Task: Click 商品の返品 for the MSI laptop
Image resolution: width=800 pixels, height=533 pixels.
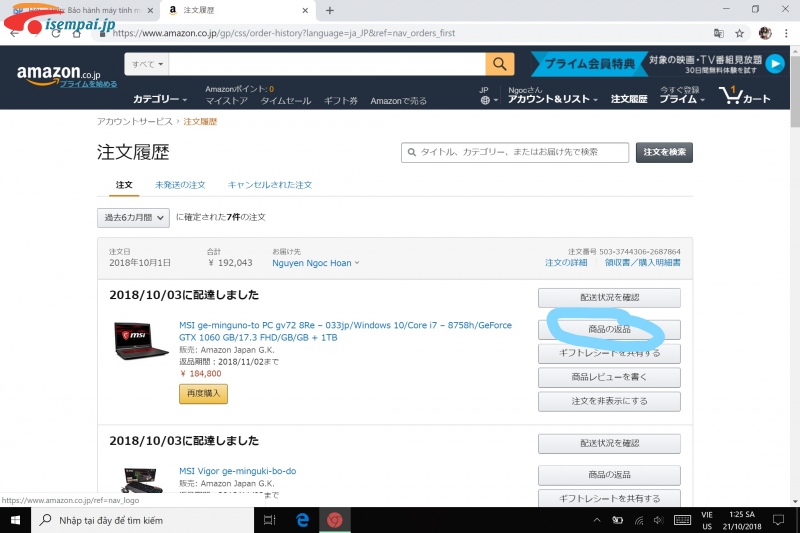Action: click(x=609, y=329)
